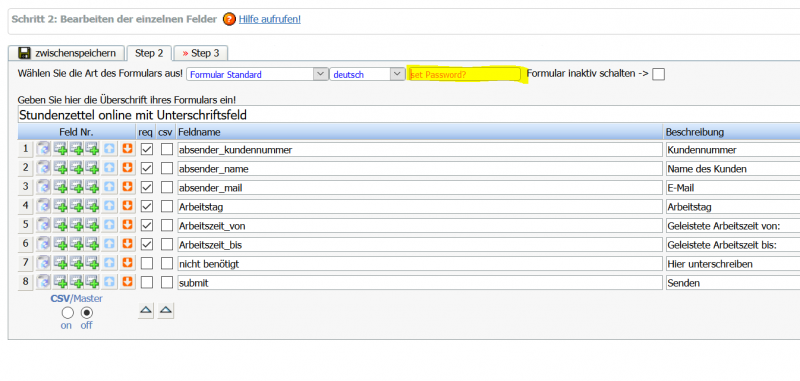Click field number button 7
The width and height of the screenshot is (800, 381).
point(26,263)
